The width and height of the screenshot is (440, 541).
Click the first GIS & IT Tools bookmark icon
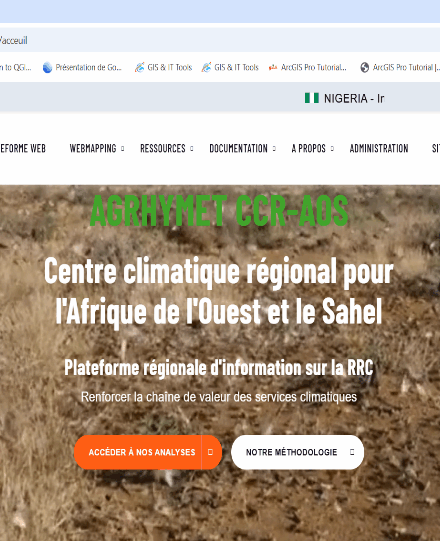139,67
